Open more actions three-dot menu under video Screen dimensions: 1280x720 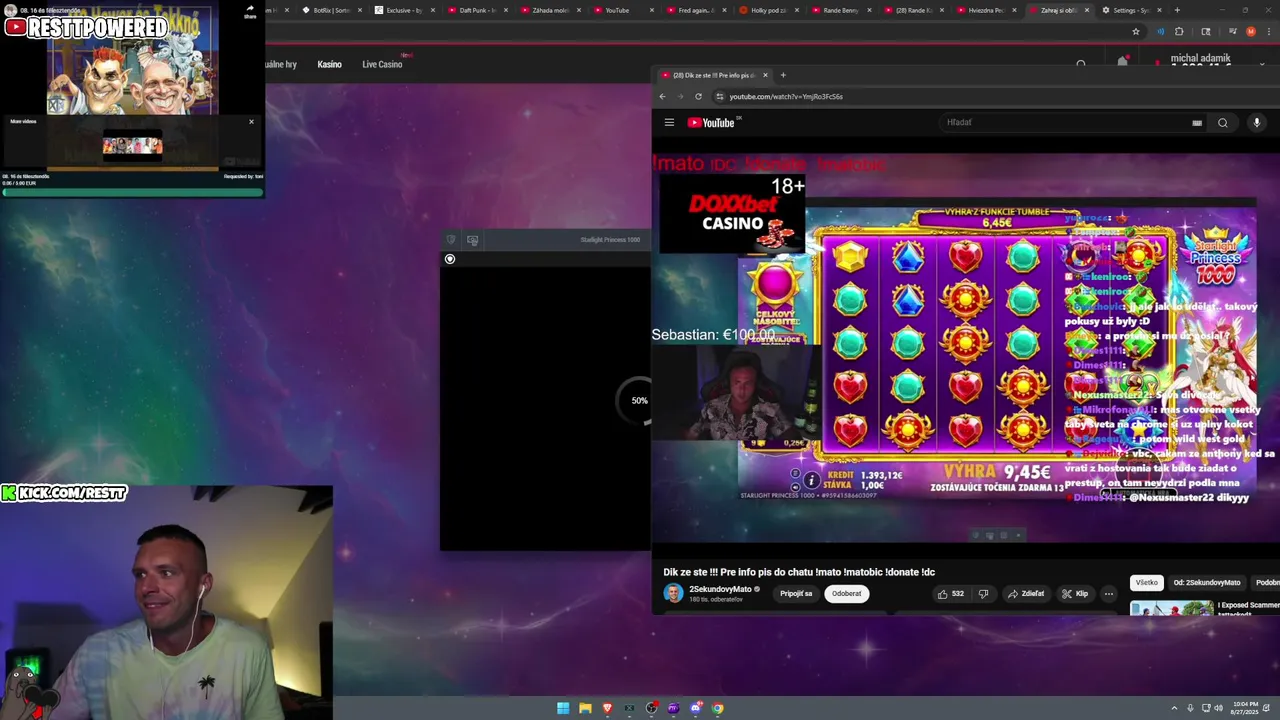point(1108,594)
